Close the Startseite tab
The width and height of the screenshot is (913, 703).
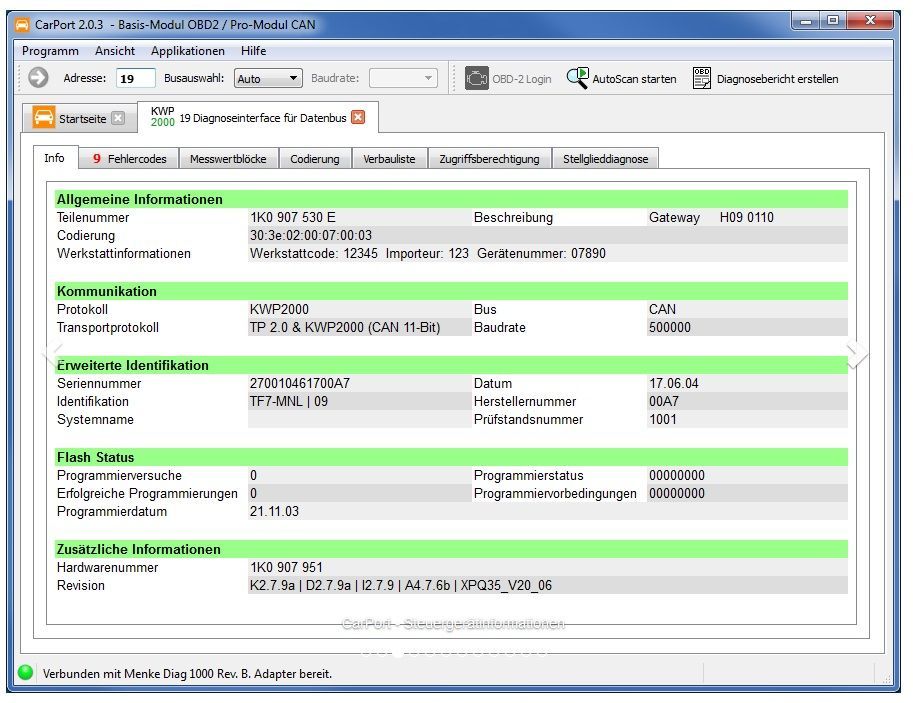[118, 118]
